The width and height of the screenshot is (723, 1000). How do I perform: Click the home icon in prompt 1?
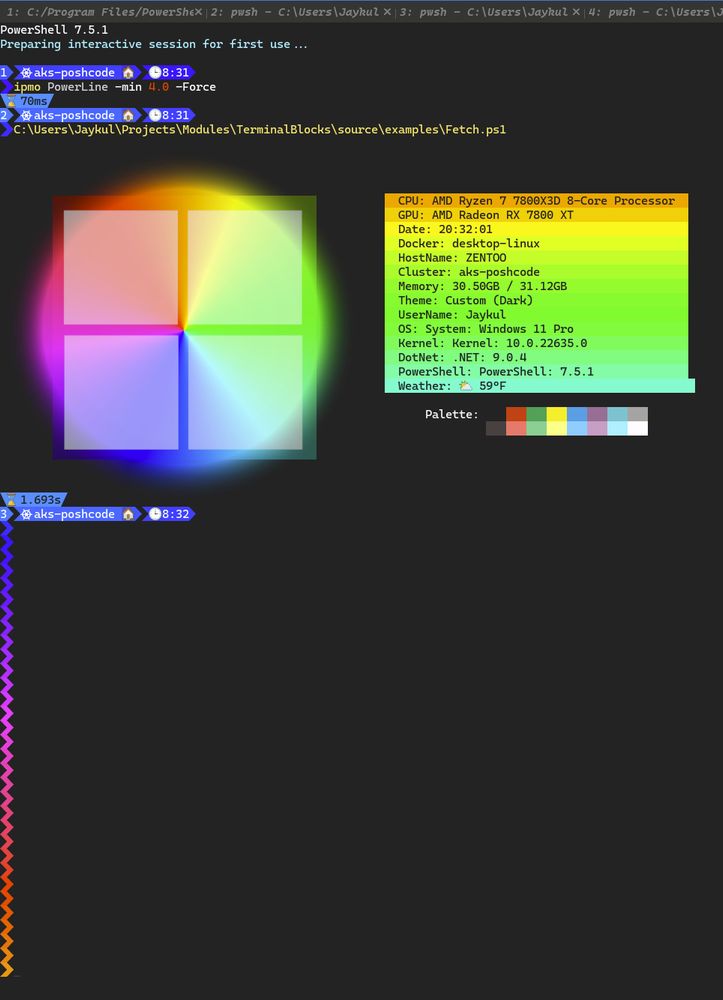click(128, 73)
